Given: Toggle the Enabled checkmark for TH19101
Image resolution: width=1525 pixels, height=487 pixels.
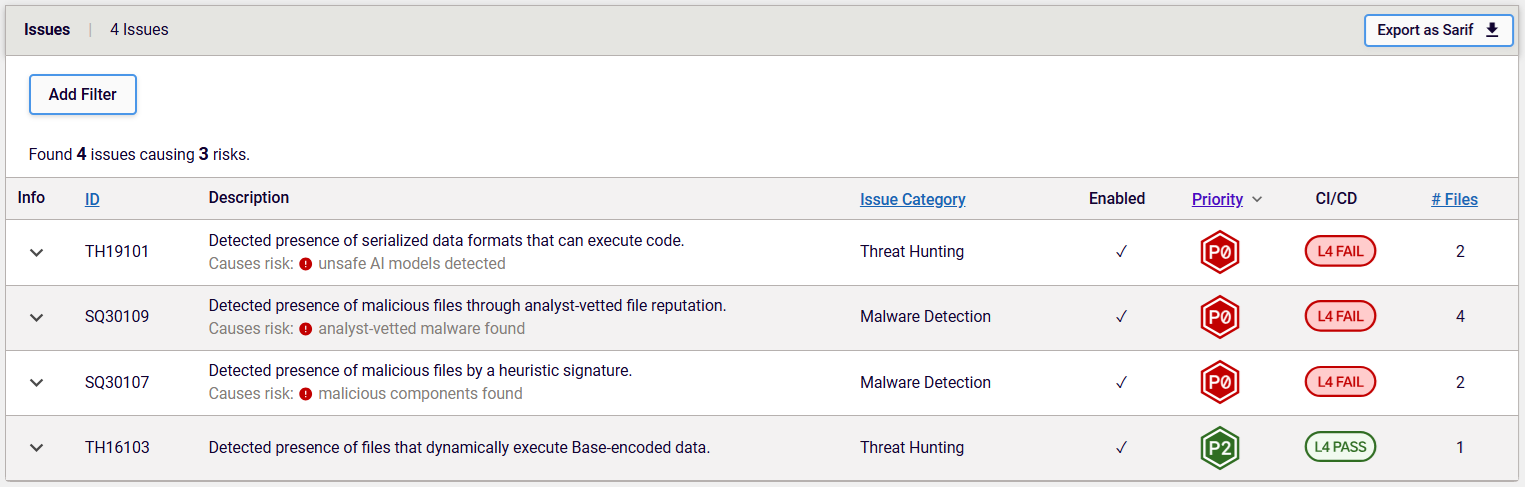Looking at the screenshot, I should (1121, 252).
